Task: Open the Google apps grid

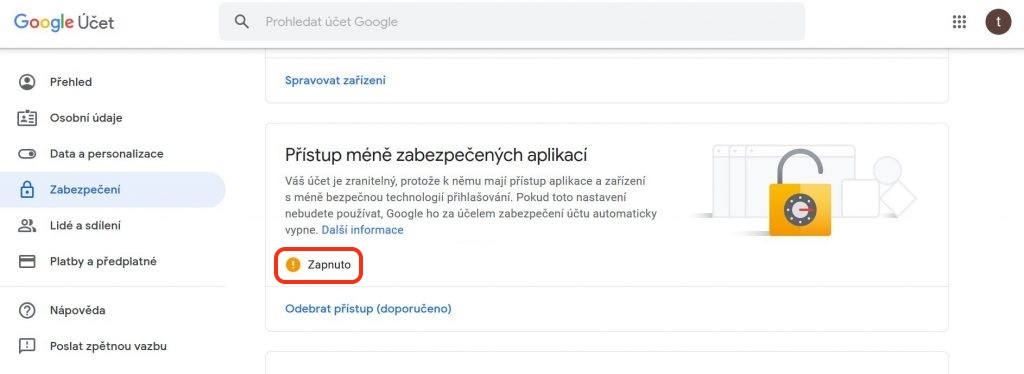Action: tap(959, 22)
